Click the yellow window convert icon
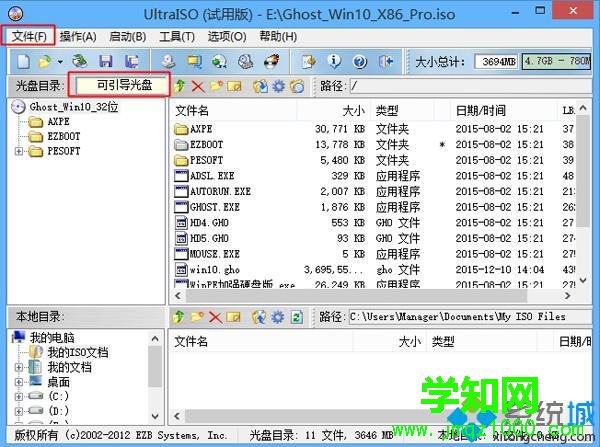 (194, 61)
